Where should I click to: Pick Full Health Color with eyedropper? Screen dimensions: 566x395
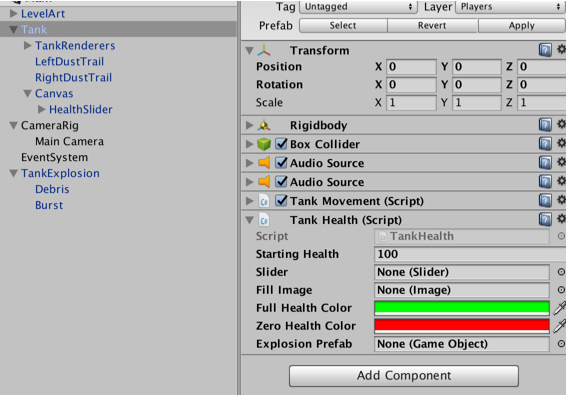(x=560, y=308)
